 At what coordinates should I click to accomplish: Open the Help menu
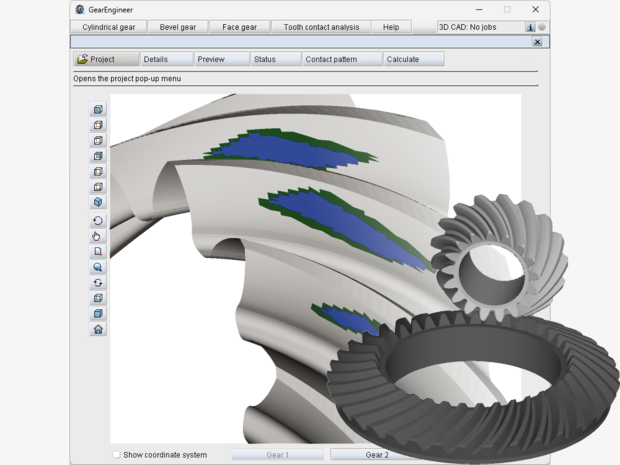tap(391, 27)
